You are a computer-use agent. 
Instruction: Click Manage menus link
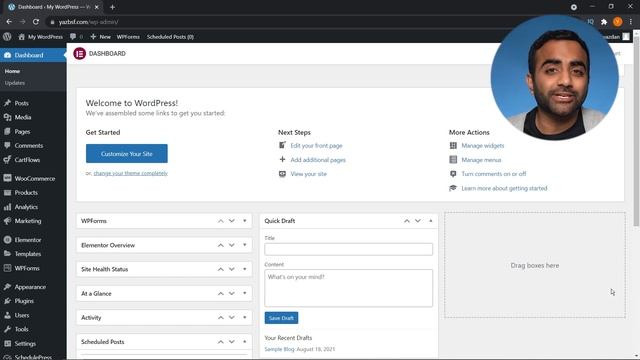(x=481, y=160)
